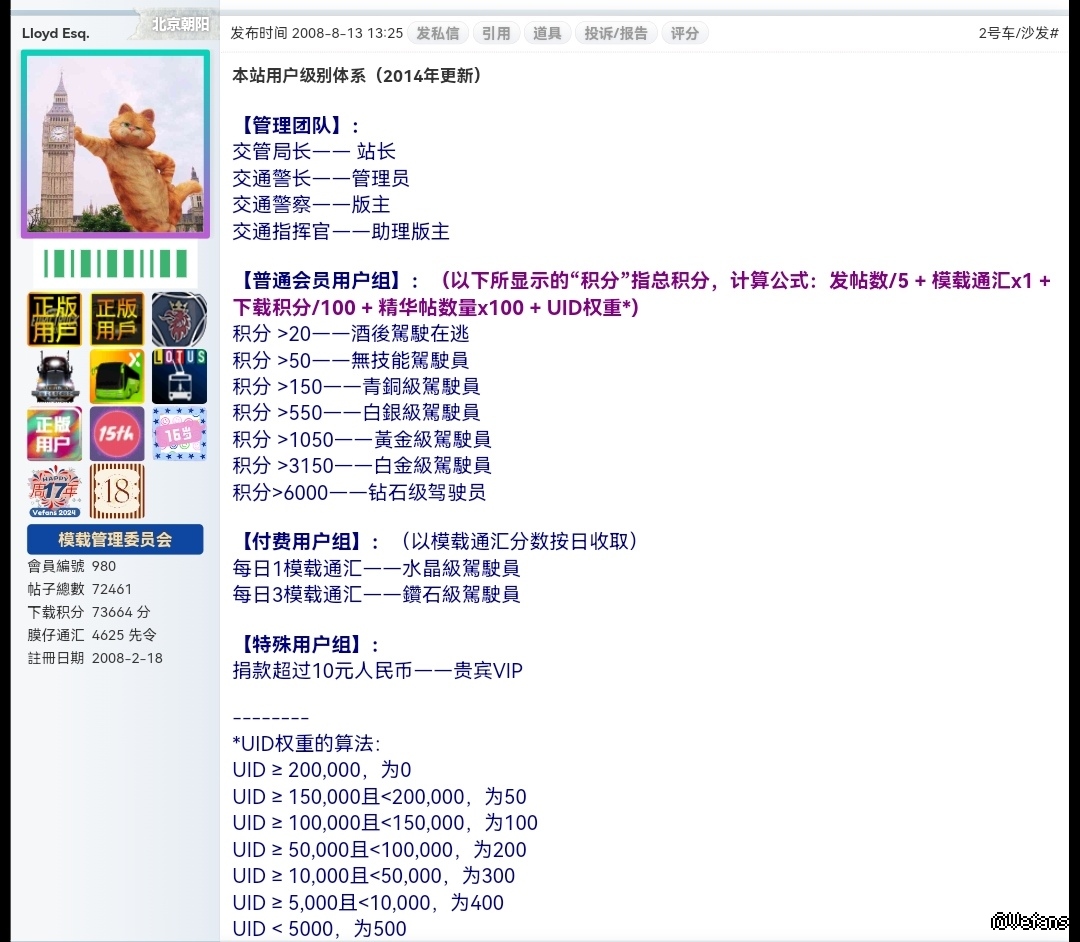
Task: Click dark 正版用戶 badge above the truck badge
Action: tap(54, 319)
